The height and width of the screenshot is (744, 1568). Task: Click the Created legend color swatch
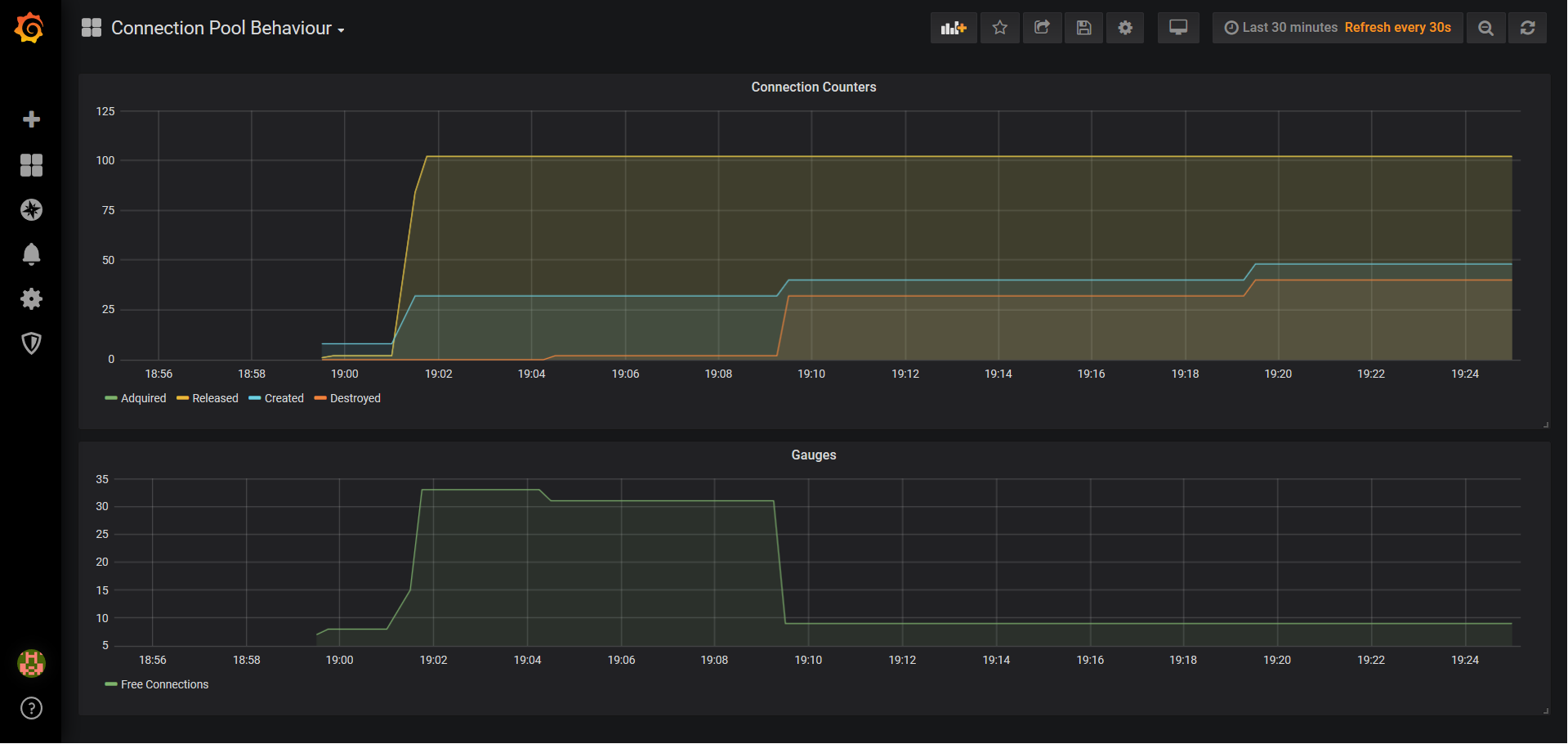tap(254, 399)
